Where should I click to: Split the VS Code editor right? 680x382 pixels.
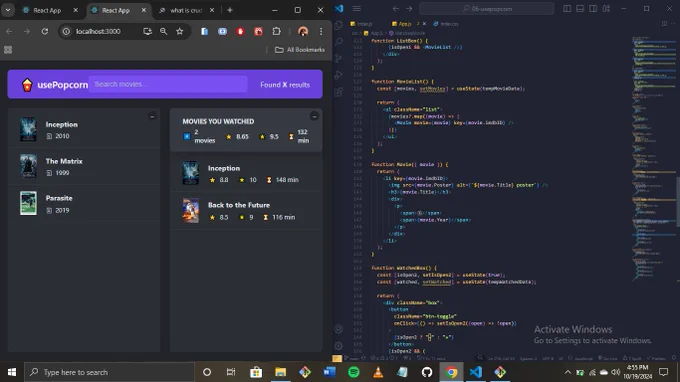coord(664,24)
